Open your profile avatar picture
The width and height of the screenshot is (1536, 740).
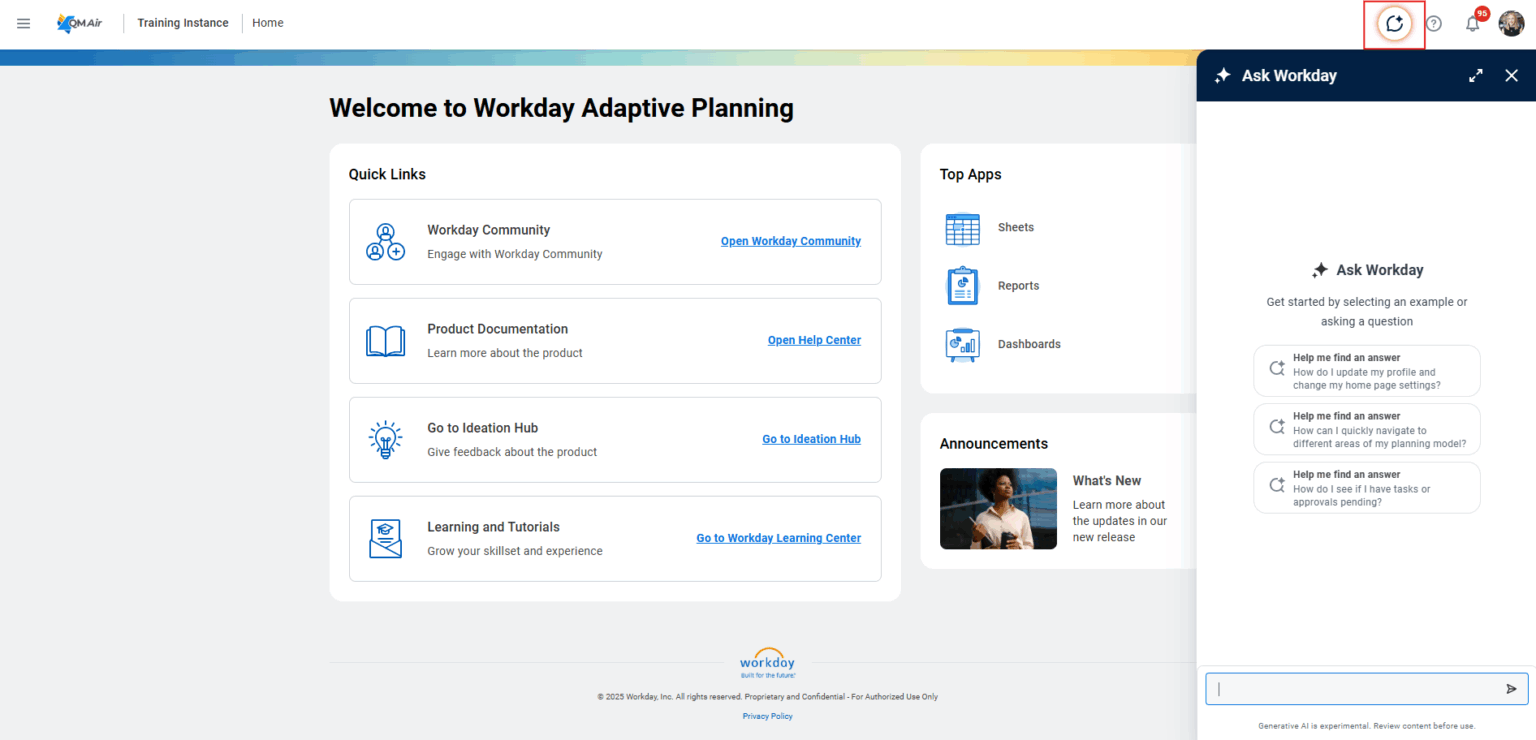1510,22
